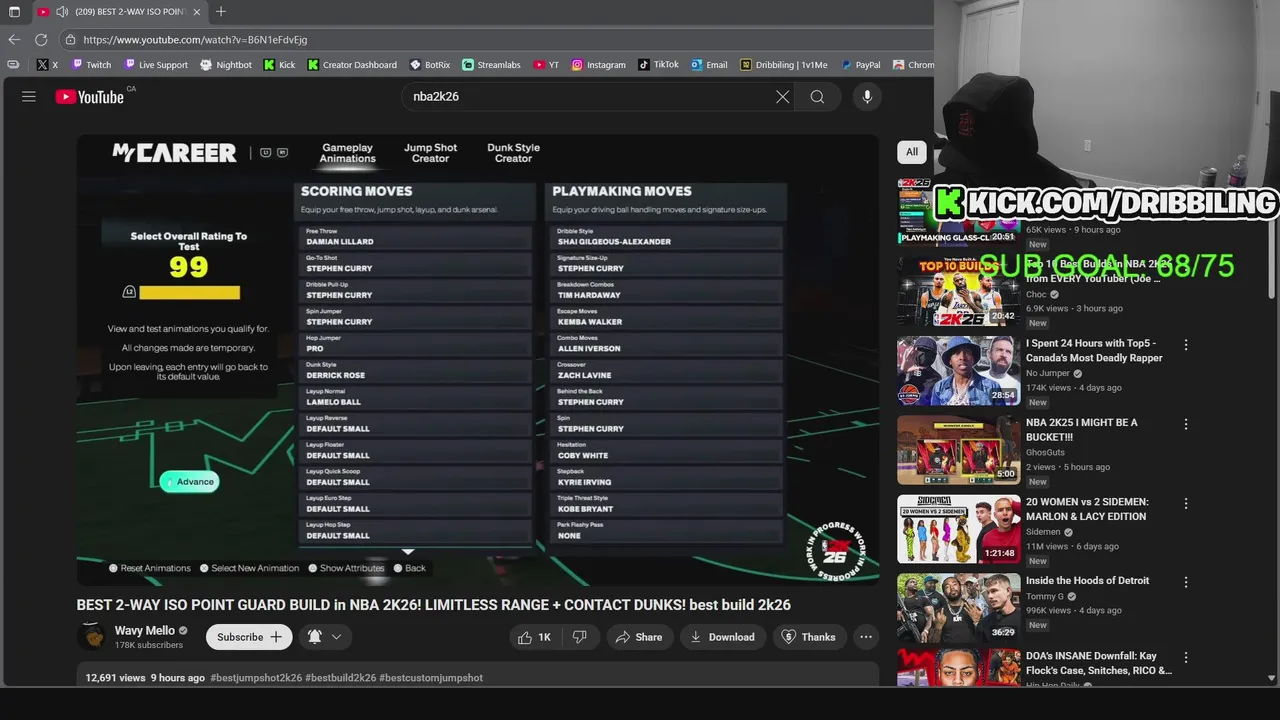Open the Creator Dashboard bookmark

pyautogui.click(x=352, y=65)
